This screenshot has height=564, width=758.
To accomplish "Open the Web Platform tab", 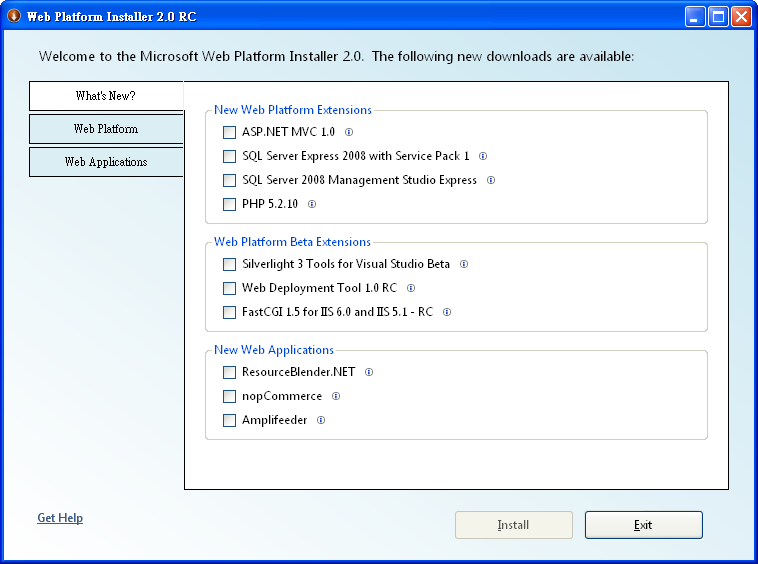I will pos(106,129).
